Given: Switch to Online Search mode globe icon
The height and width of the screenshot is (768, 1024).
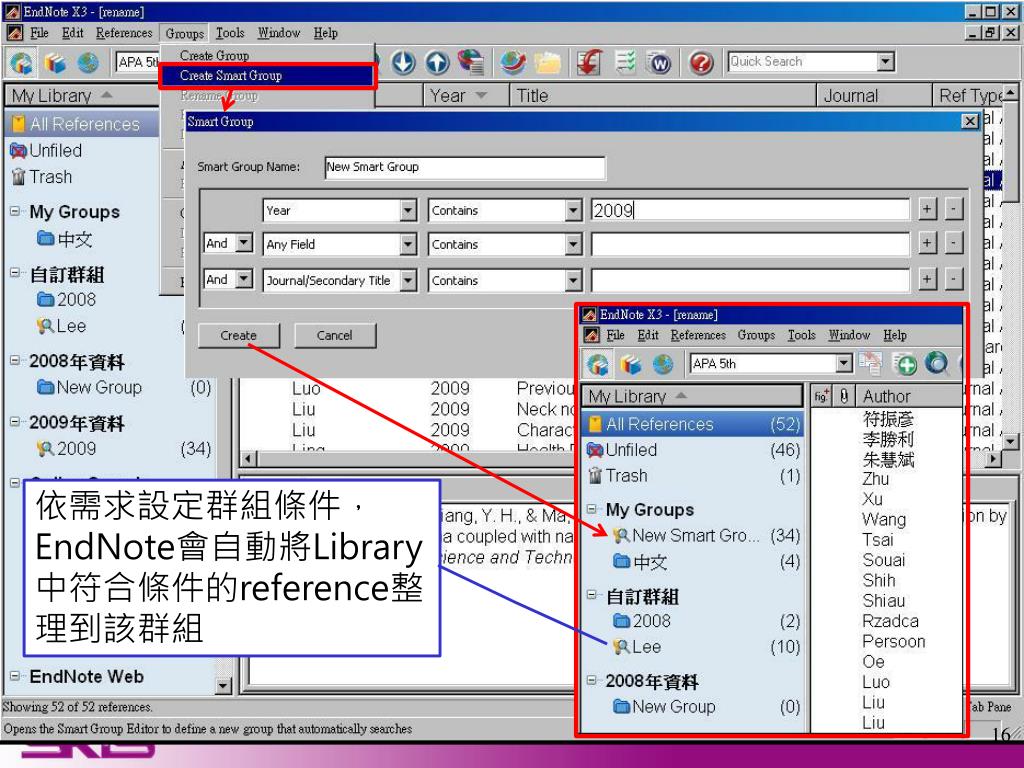Looking at the screenshot, I should click(x=88, y=63).
